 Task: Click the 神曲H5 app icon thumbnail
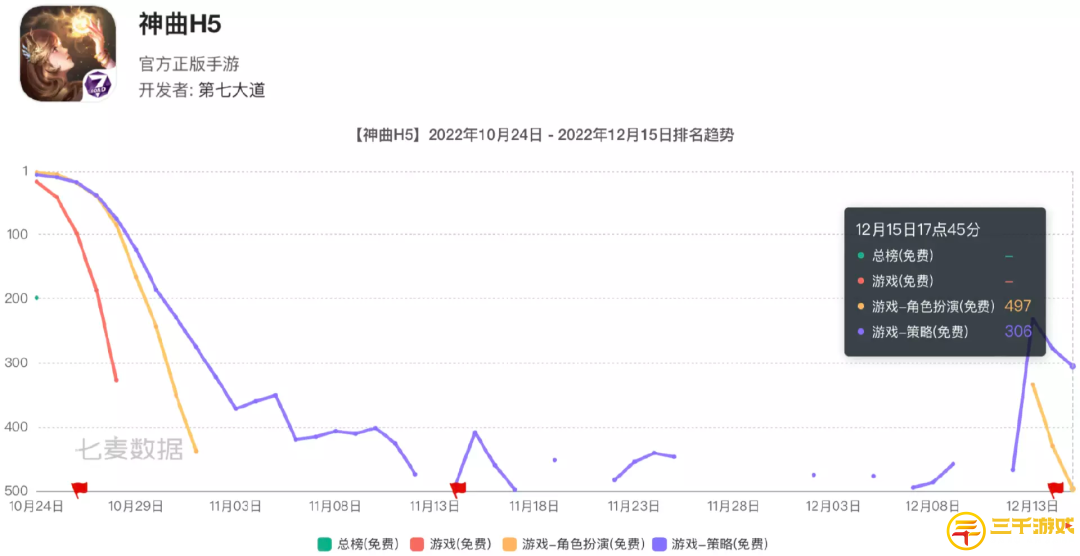point(68,54)
